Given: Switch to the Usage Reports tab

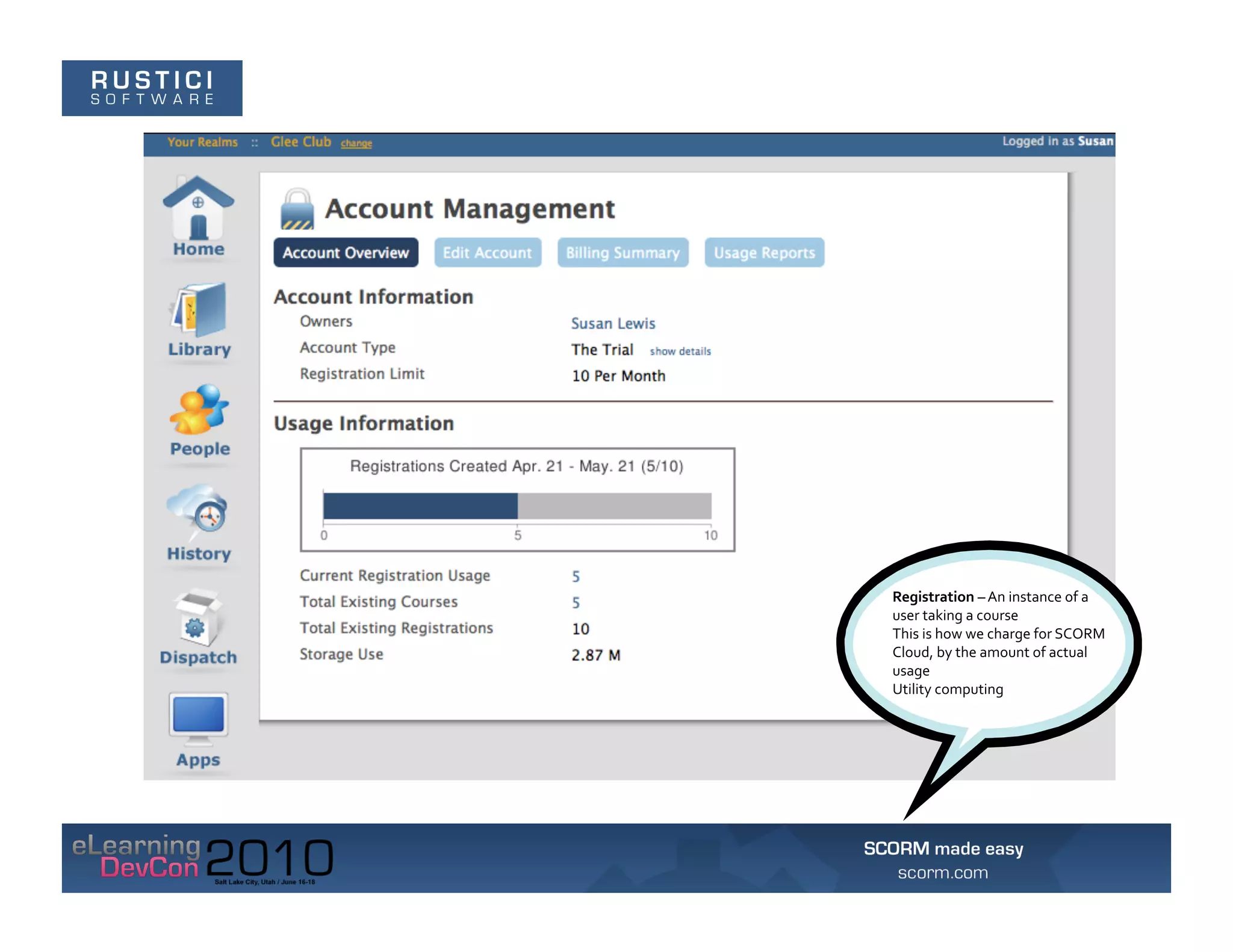Looking at the screenshot, I should pos(764,253).
